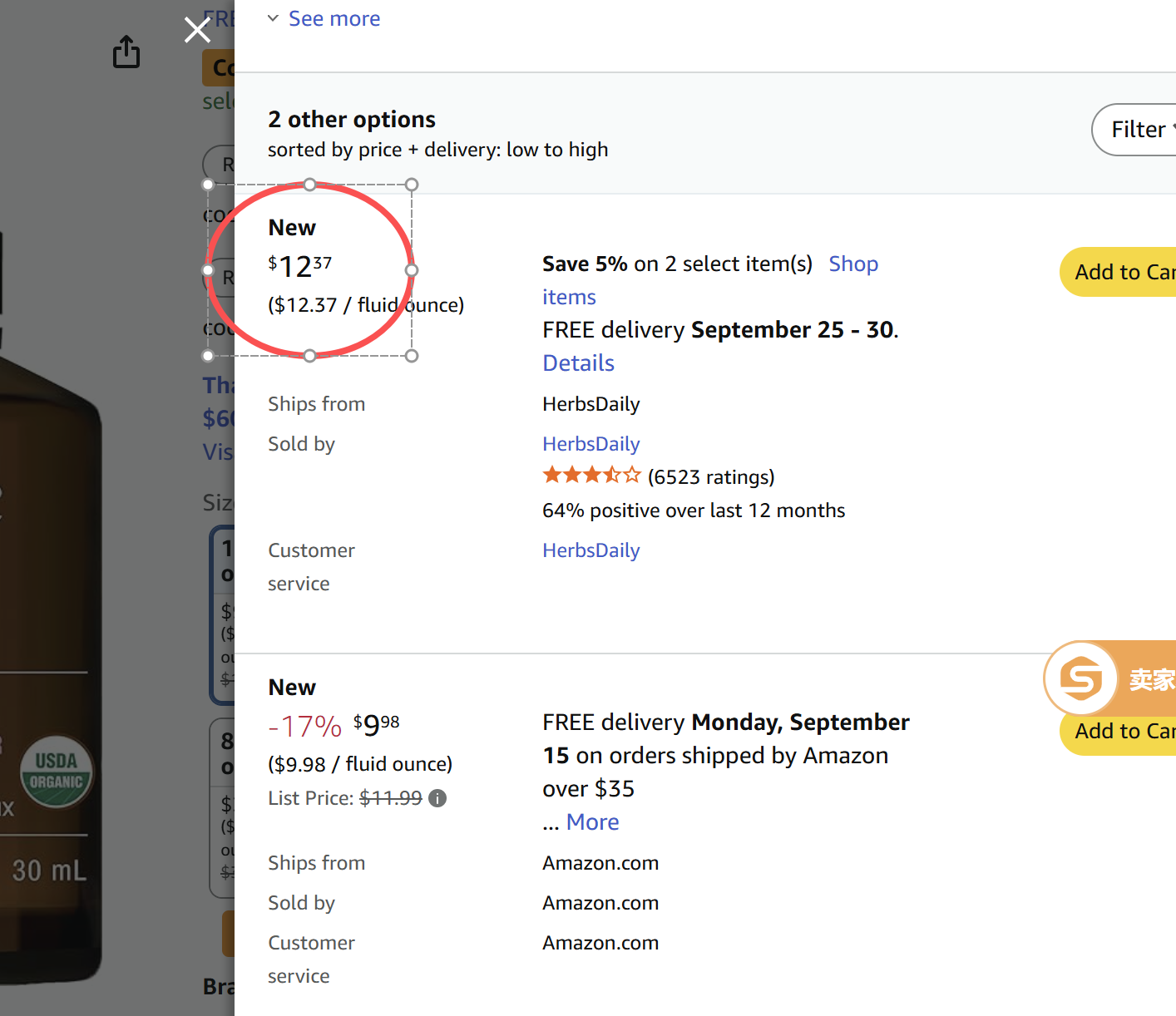
Task: Click the USDA Organic badge on the product image
Action: (x=57, y=772)
